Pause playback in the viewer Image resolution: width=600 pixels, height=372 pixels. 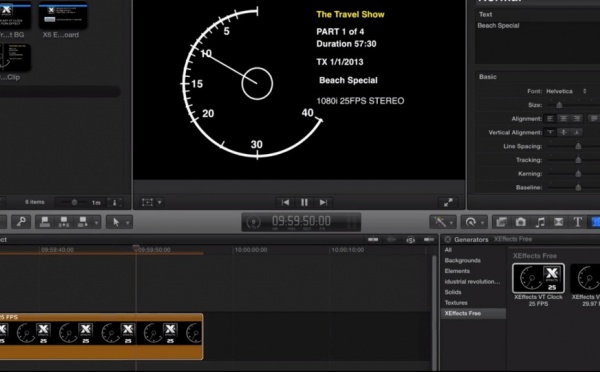click(x=304, y=202)
